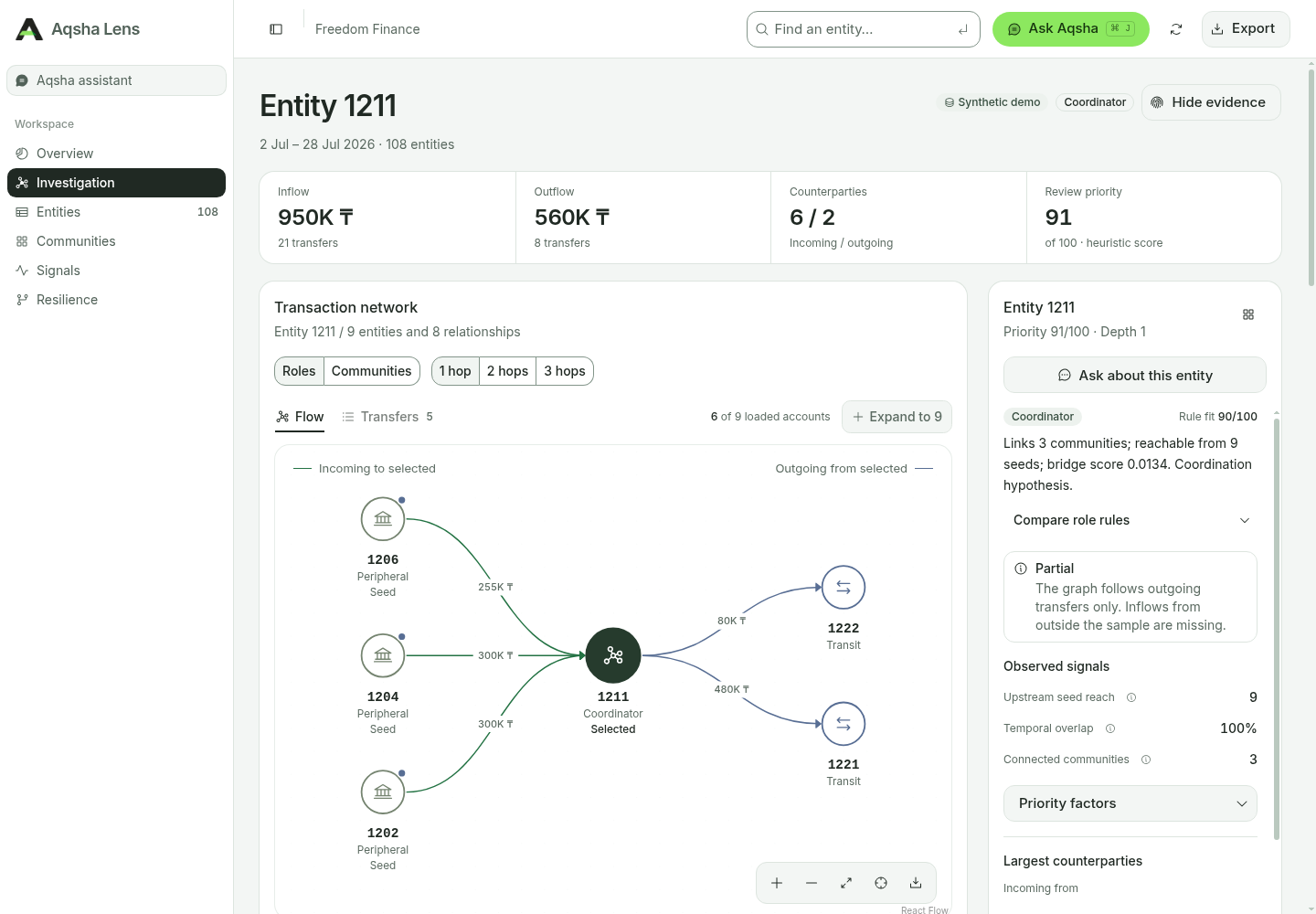The height and width of the screenshot is (914, 1316).
Task: Select bank node 1202
Action: click(383, 792)
